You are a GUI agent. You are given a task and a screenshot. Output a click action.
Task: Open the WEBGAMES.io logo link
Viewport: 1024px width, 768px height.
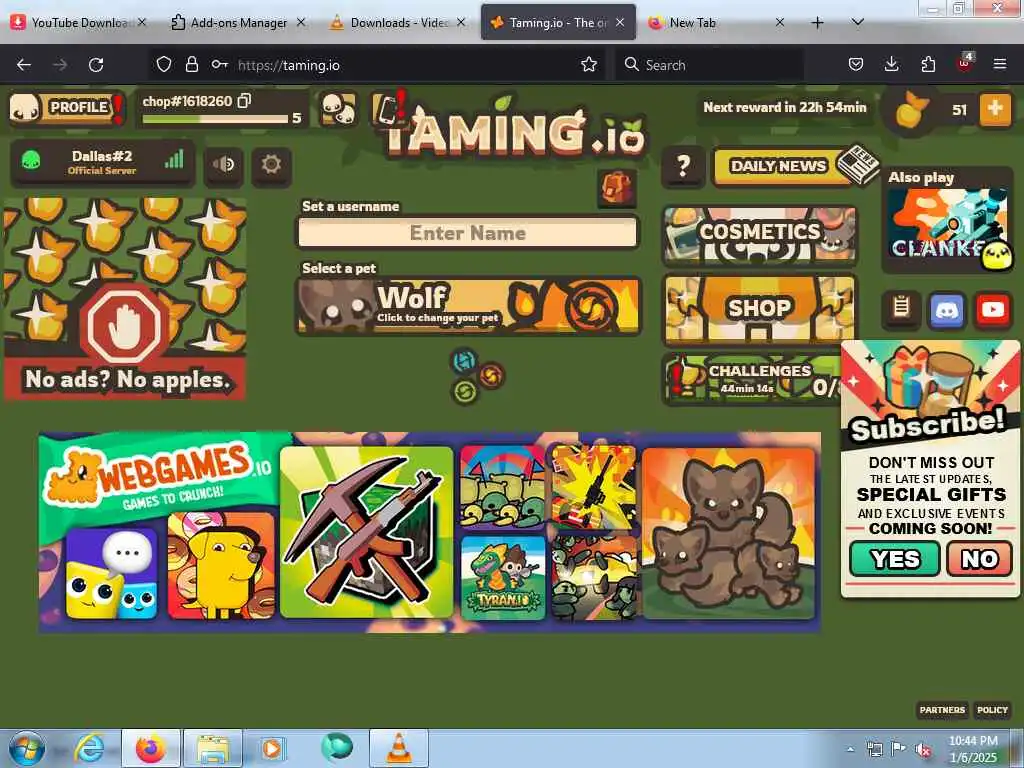pyautogui.click(x=157, y=475)
